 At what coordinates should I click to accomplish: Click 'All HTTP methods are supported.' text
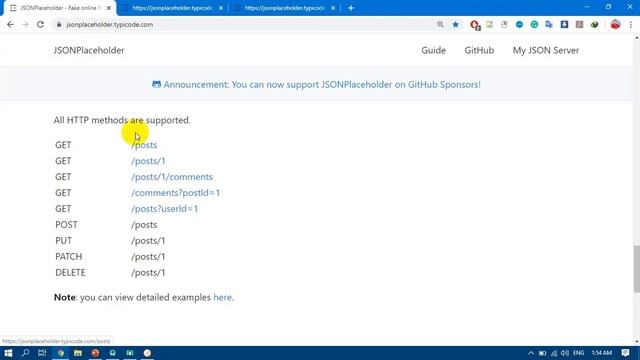tap(122, 120)
